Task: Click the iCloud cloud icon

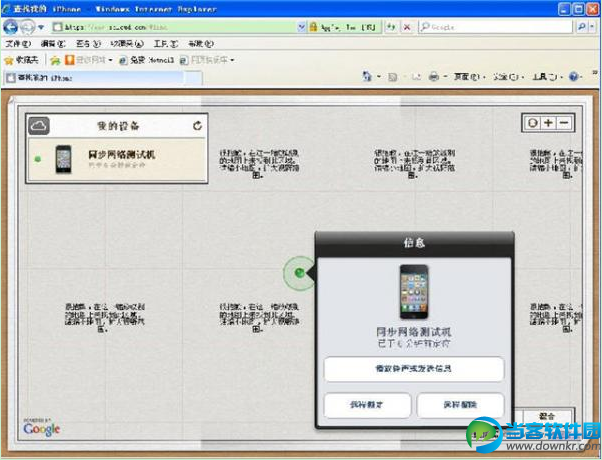Action: tap(39, 126)
